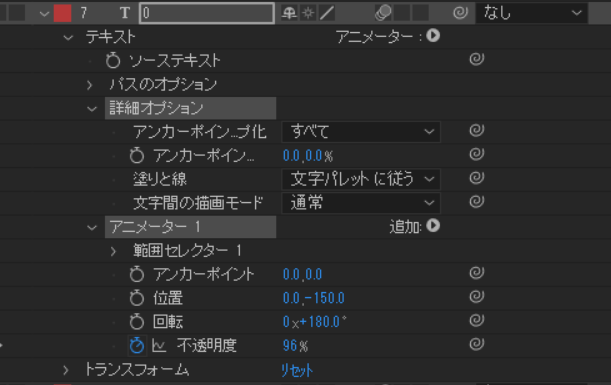Select the 回転 property label

[168, 322]
